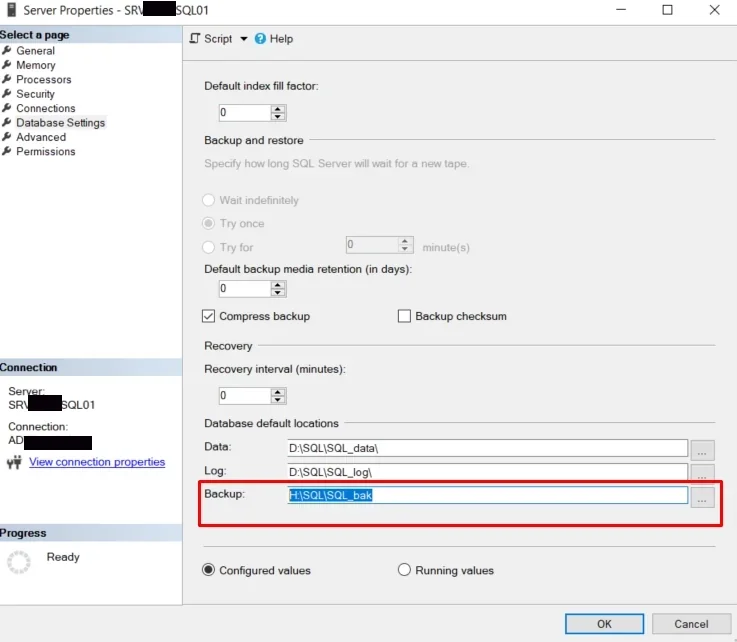Decrease the recovery interval minutes value
Screen dimensions: 737x642
pyautogui.click(x=278, y=399)
